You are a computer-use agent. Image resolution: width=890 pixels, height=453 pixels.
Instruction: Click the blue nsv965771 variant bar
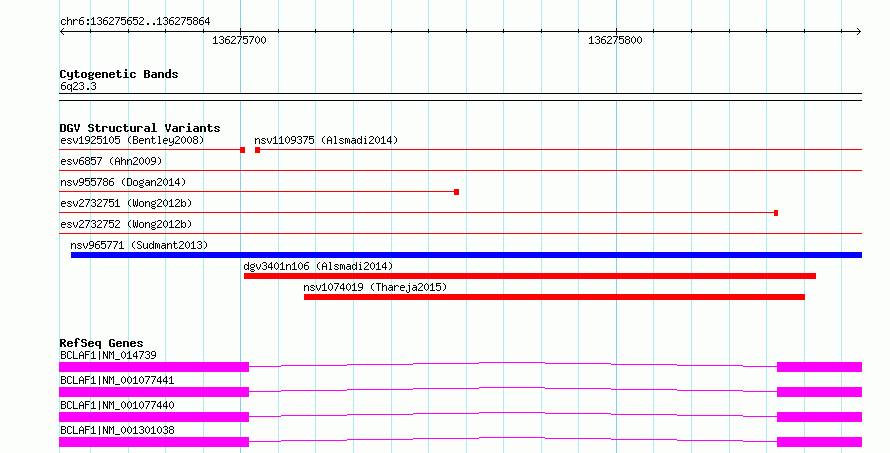[466, 255]
